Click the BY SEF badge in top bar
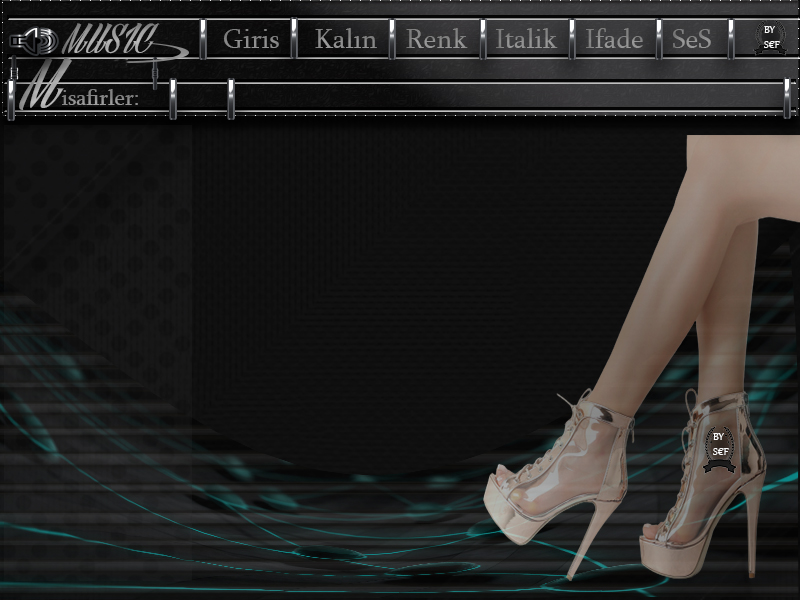The height and width of the screenshot is (600, 800). coord(770,38)
